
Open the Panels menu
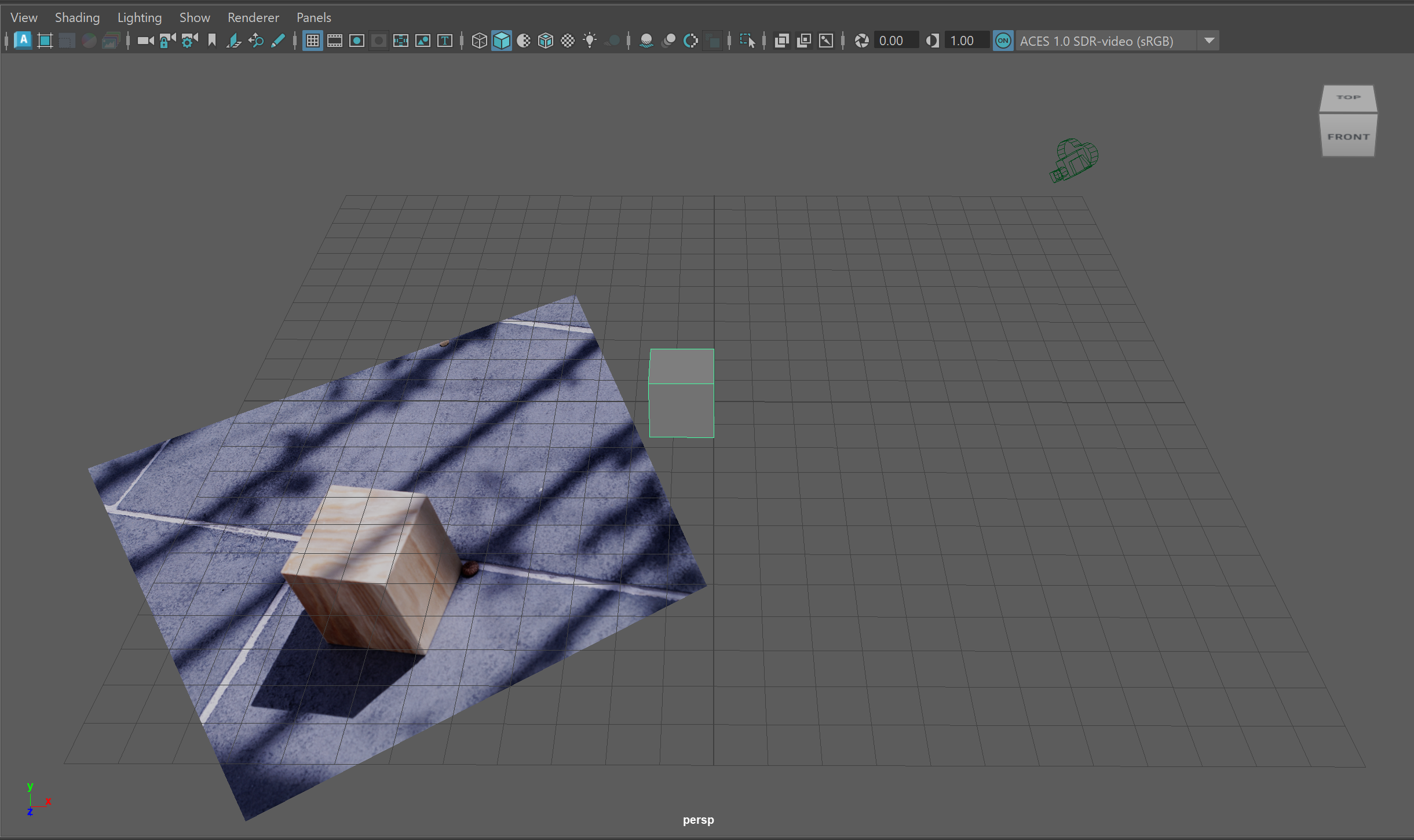[x=313, y=17]
